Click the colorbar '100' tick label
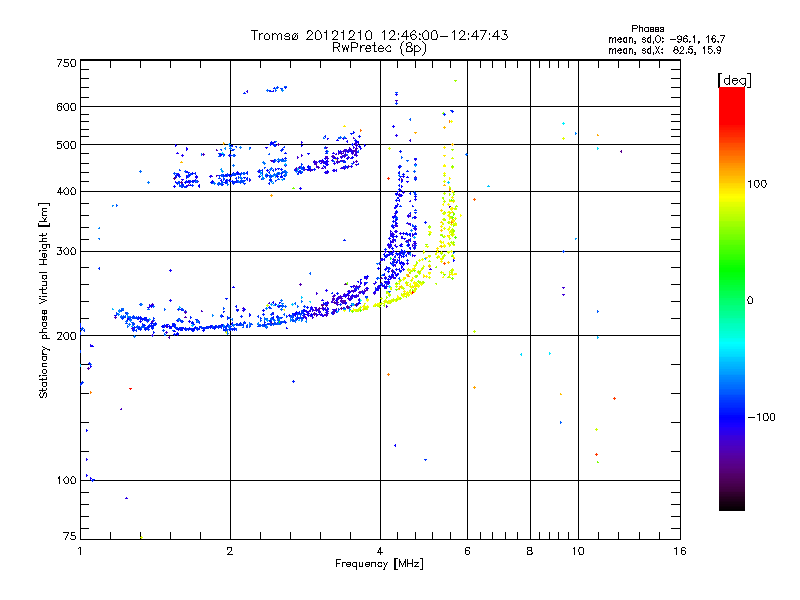This screenshot has width=800, height=600. click(x=757, y=184)
